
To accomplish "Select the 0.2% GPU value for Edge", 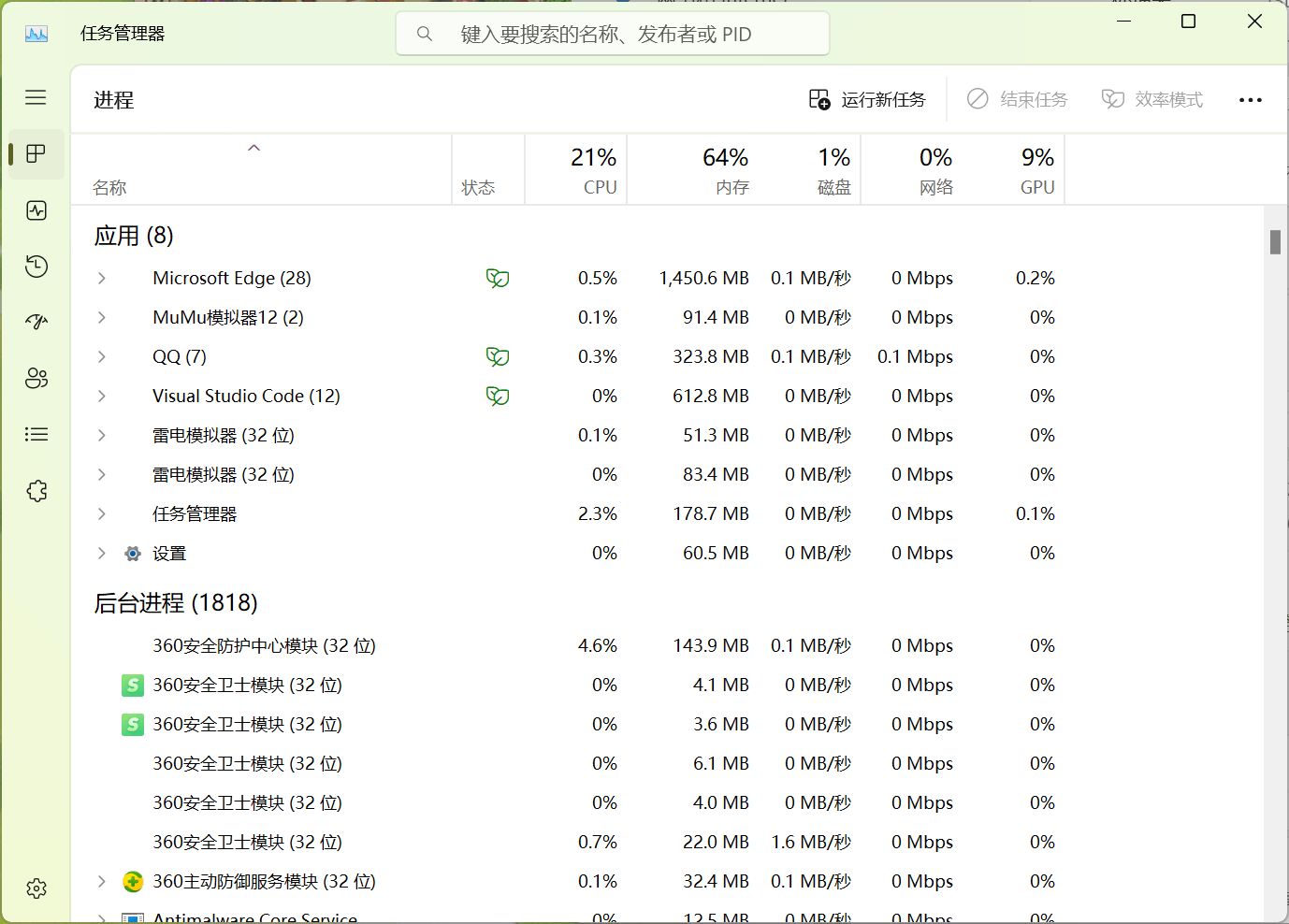I will coord(1036,279).
